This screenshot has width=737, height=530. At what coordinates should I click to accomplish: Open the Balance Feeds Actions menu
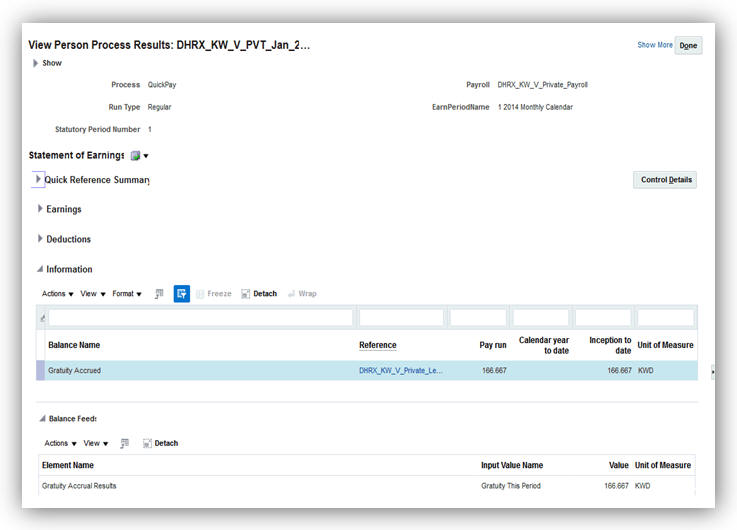click(60, 443)
